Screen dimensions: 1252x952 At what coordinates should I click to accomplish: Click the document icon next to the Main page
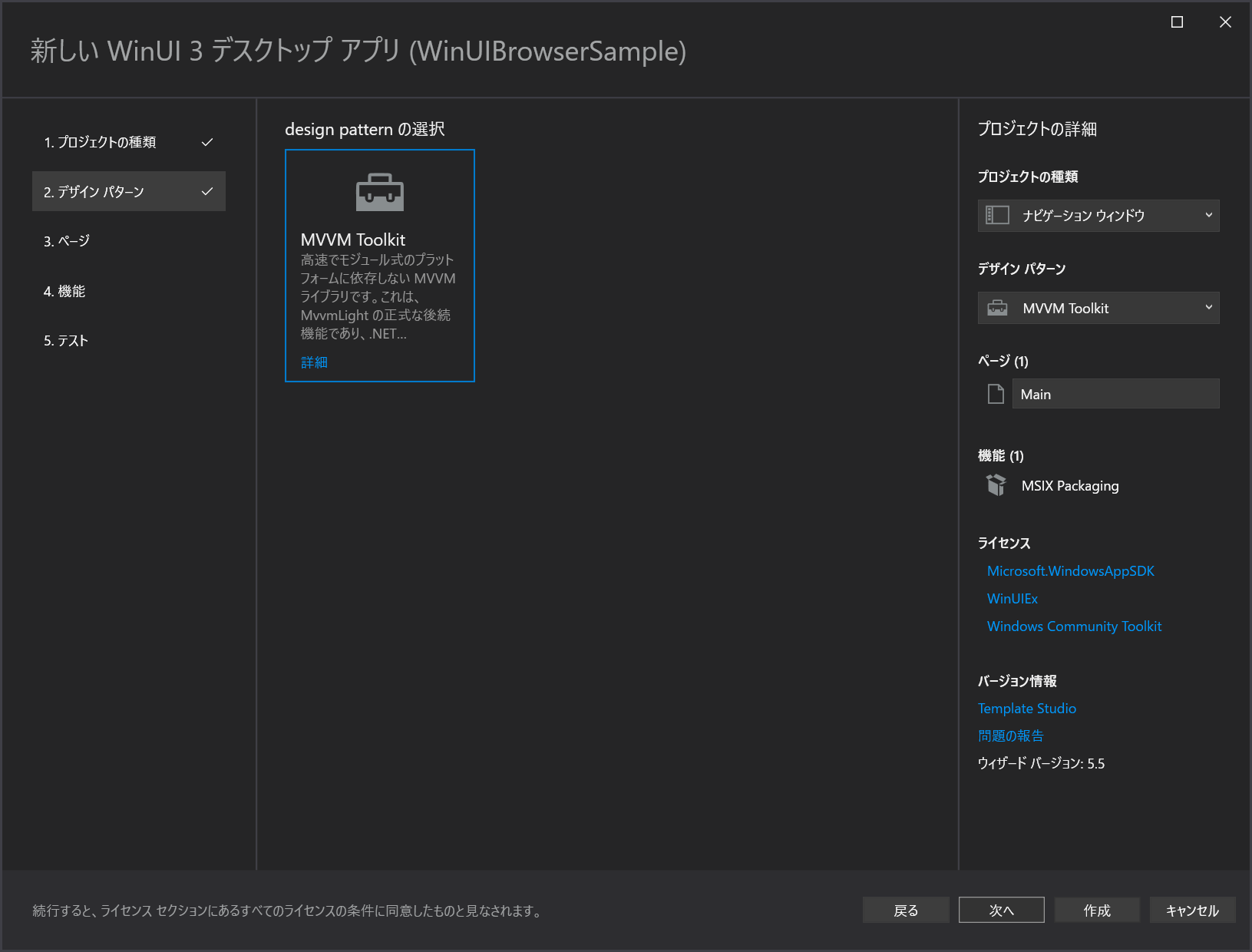pyautogui.click(x=996, y=393)
